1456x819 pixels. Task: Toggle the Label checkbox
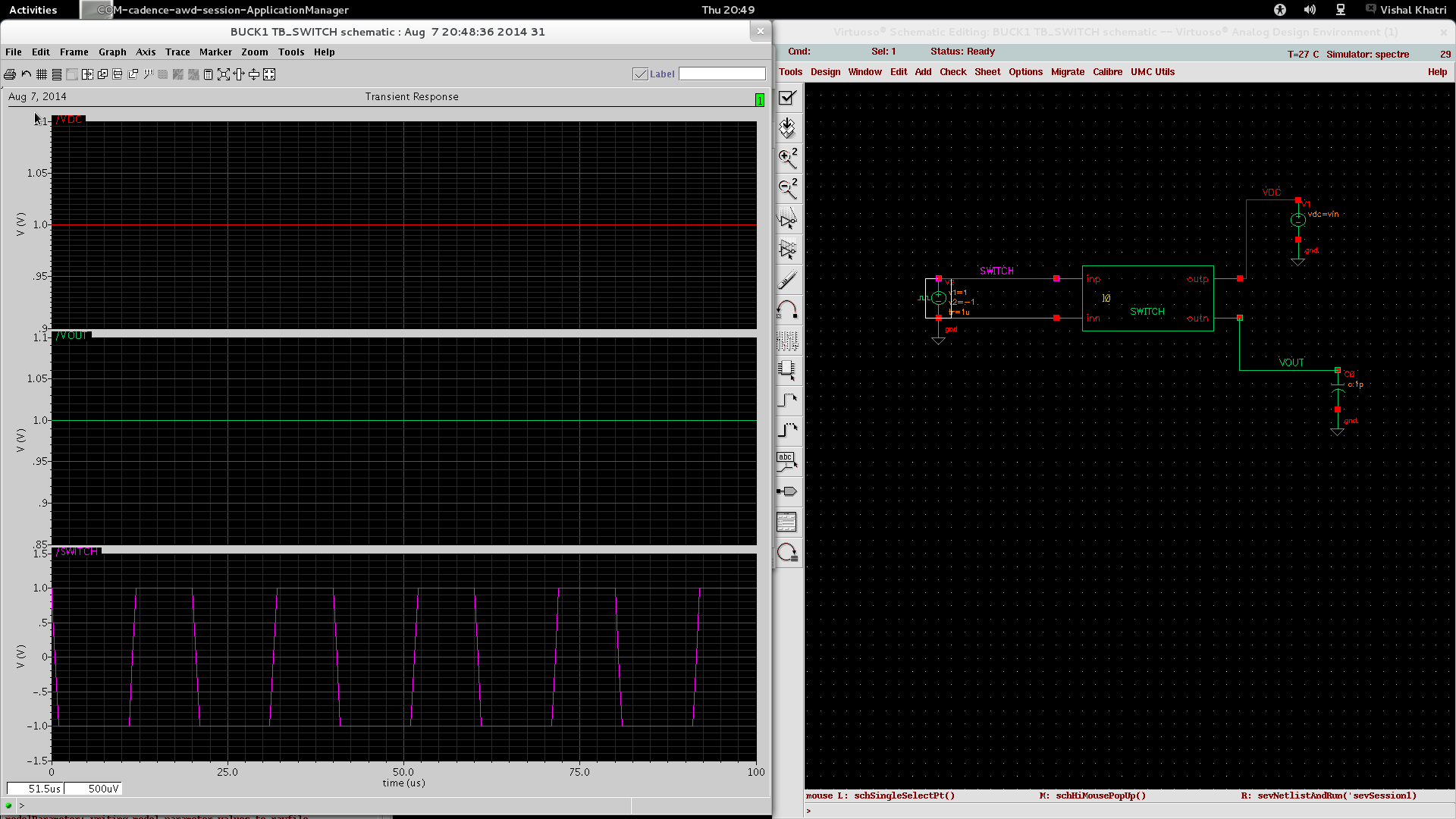click(641, 74)
